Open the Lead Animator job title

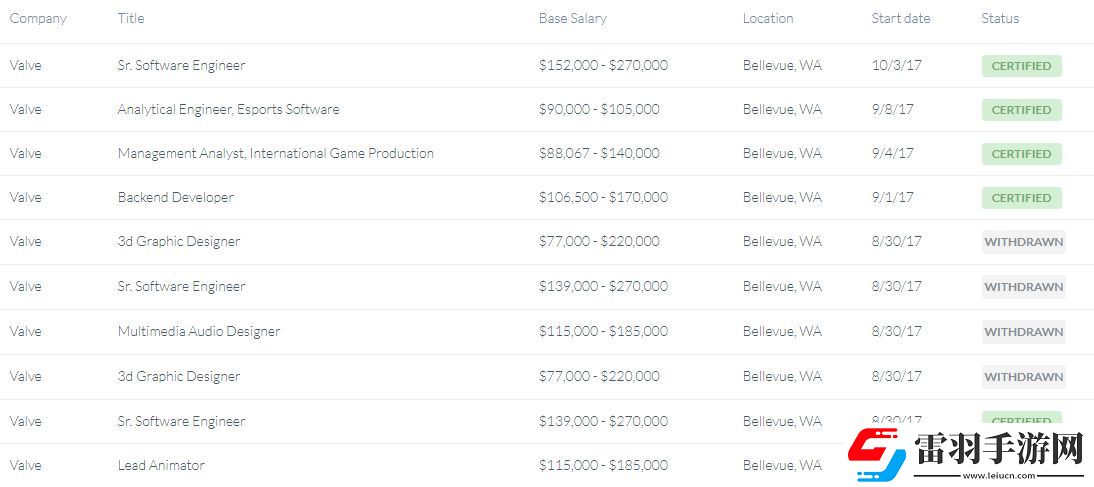(x=161, y=465)
